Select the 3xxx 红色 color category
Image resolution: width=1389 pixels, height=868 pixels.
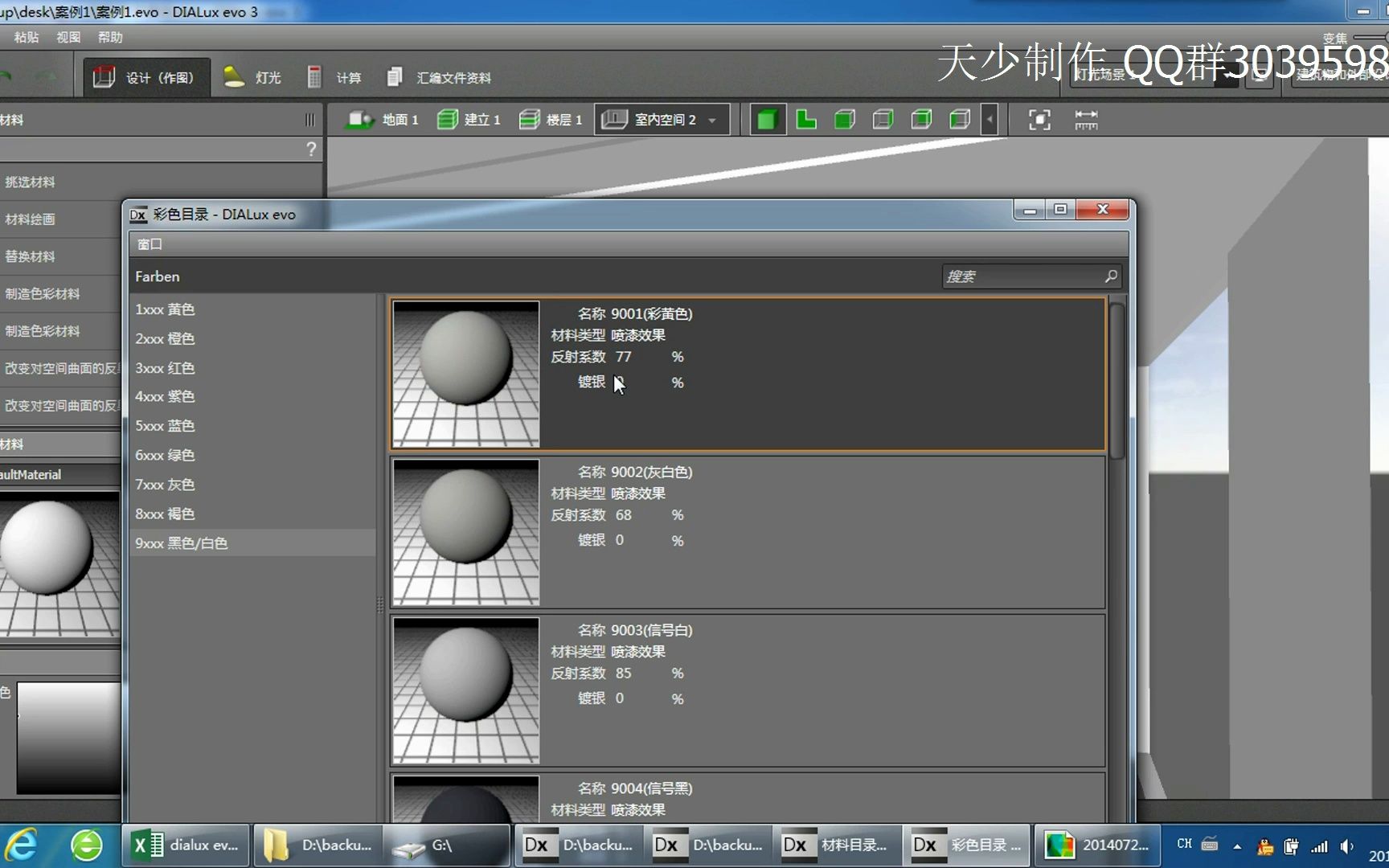click(x=252, y=368)
